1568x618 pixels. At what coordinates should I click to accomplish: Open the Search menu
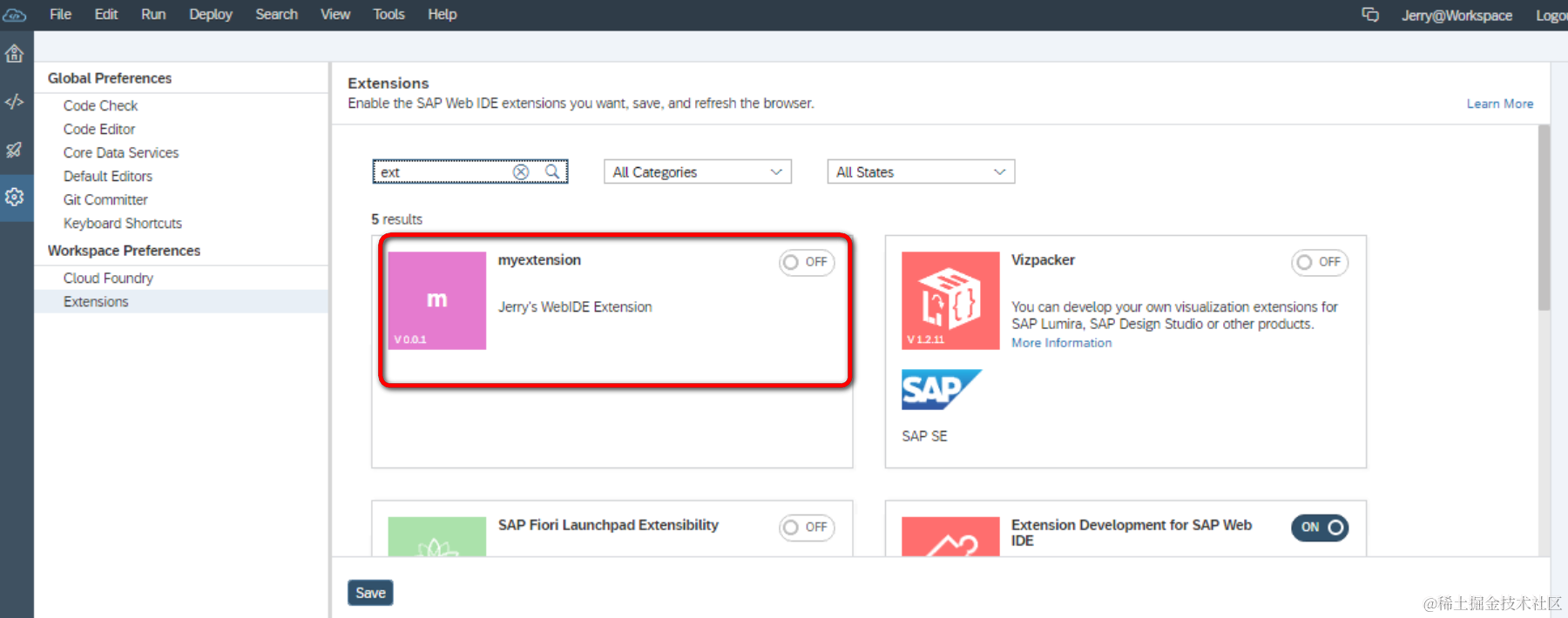[276, 15]
